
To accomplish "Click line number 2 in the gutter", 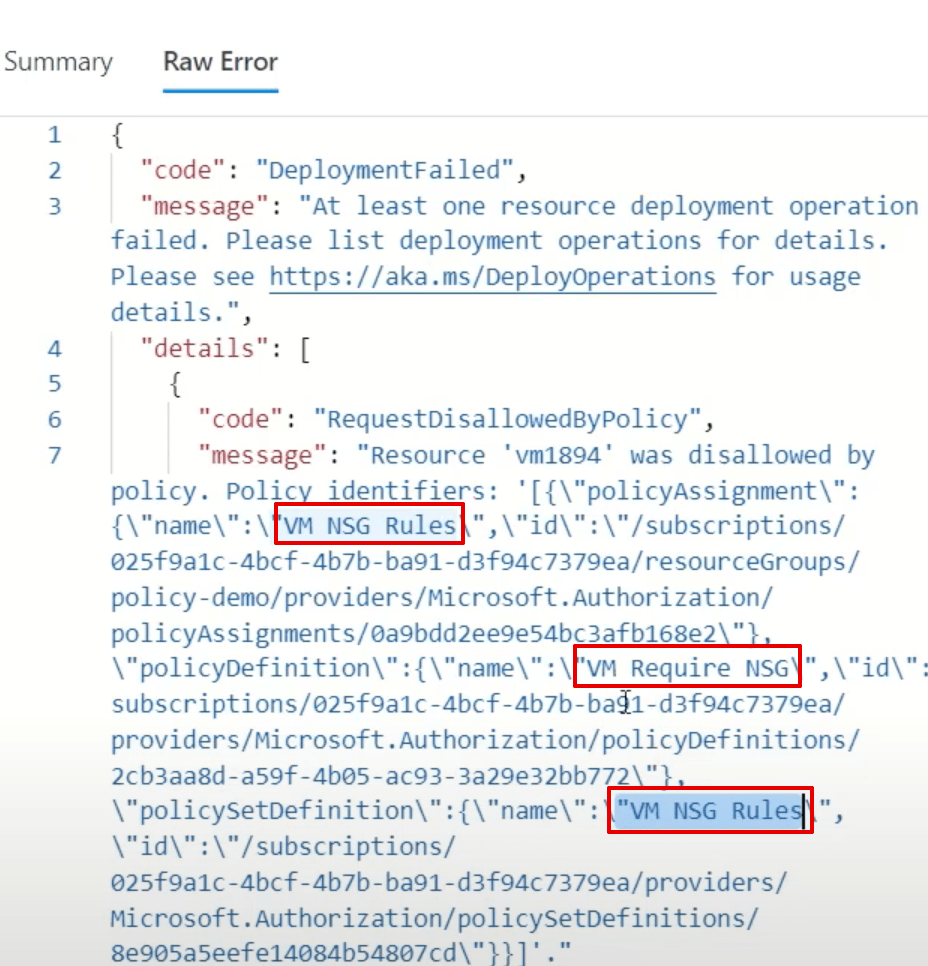I will pyautogui.click(x=54, y=171).
